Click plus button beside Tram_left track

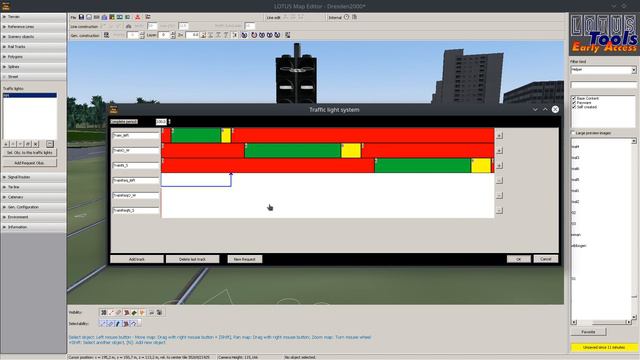tap(499, 136)
